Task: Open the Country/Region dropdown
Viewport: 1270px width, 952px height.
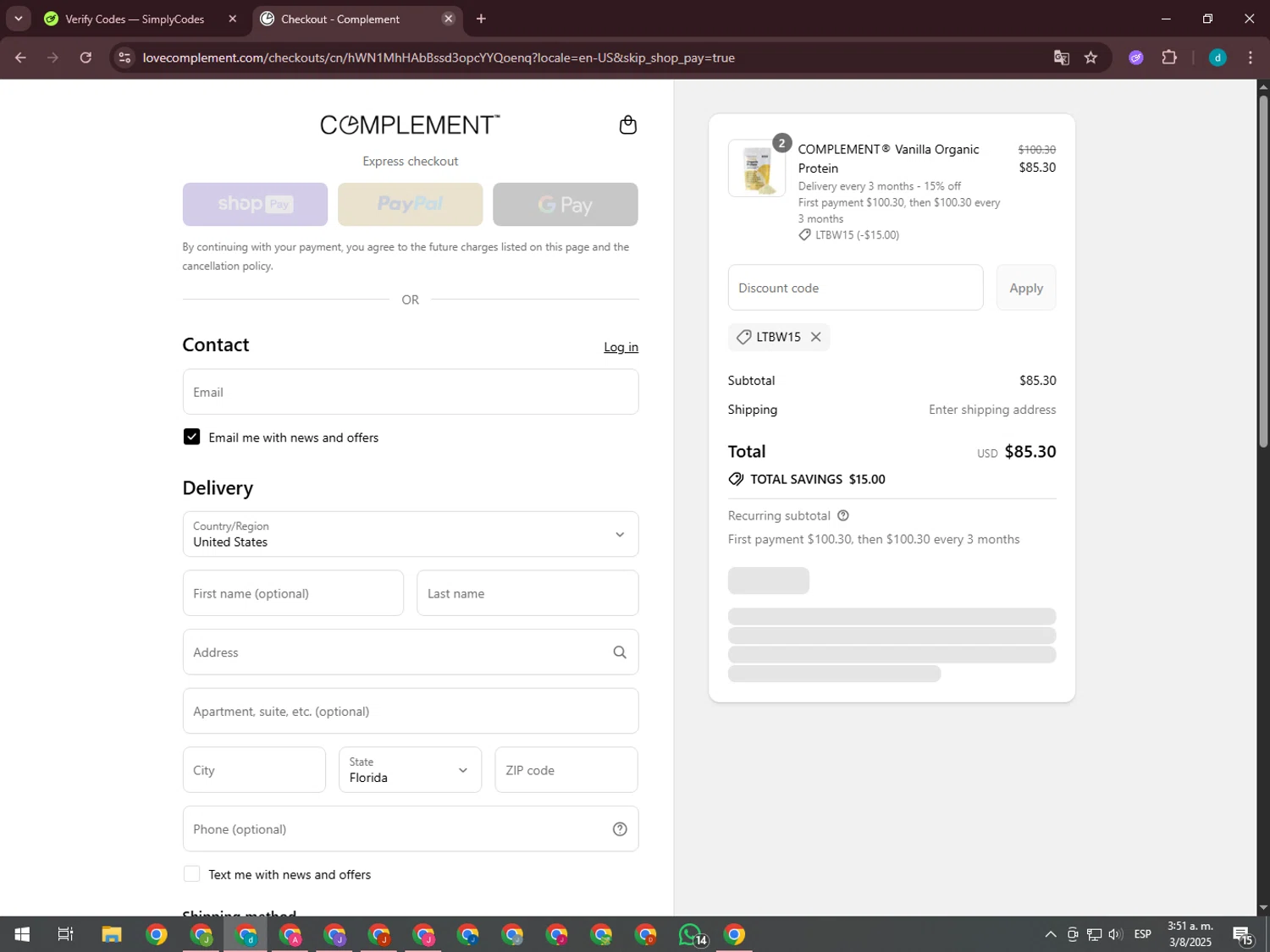Action: (x=411, y=534)
